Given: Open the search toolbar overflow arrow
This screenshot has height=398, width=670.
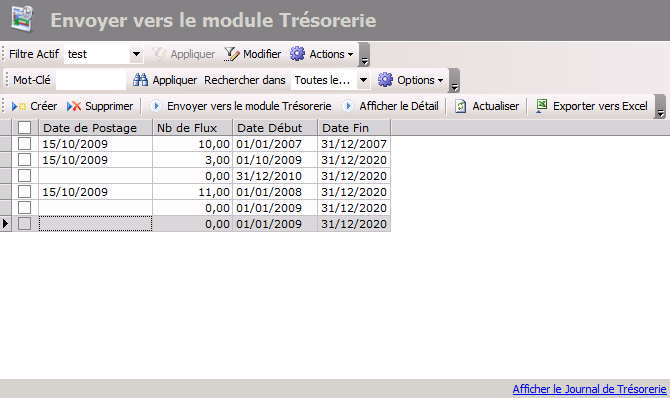Looking at the screenshot, I should pyautogui.click(x=454, y=80).
